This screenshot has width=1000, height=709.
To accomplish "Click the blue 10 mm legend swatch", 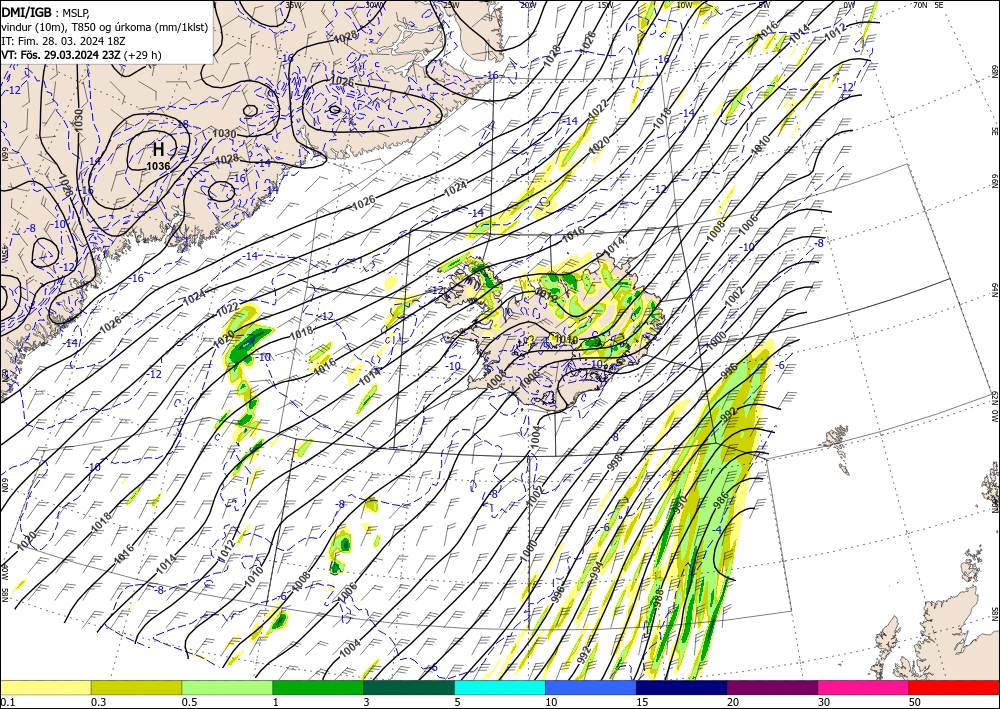I will coord(591,687).
